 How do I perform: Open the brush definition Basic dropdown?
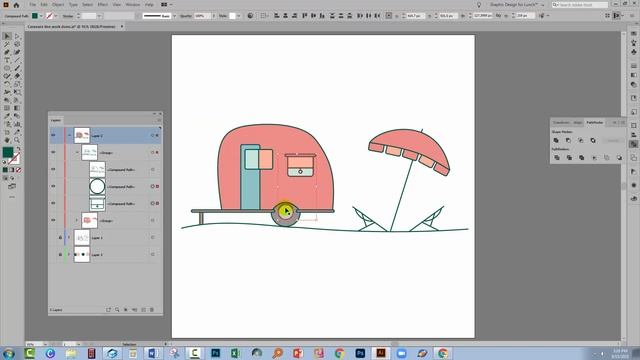pos(175,16)
